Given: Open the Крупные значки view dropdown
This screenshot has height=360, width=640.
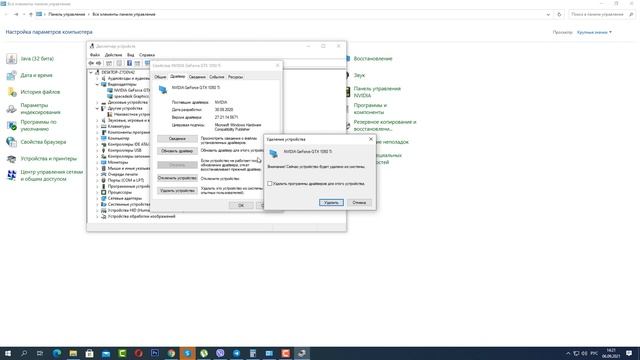Looking at the screenshot, I should pos(594,32).
